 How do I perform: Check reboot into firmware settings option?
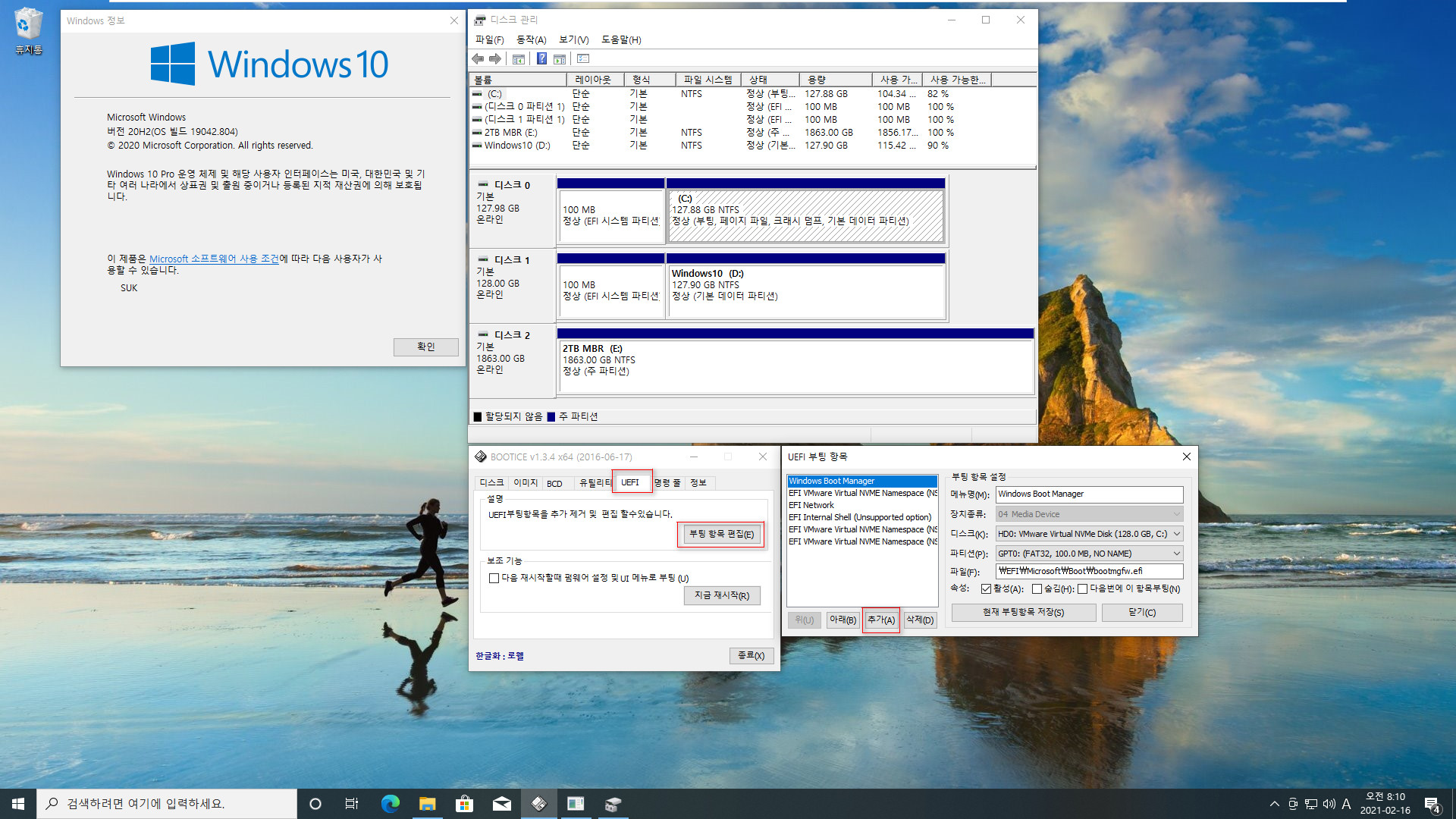point(494,579)
